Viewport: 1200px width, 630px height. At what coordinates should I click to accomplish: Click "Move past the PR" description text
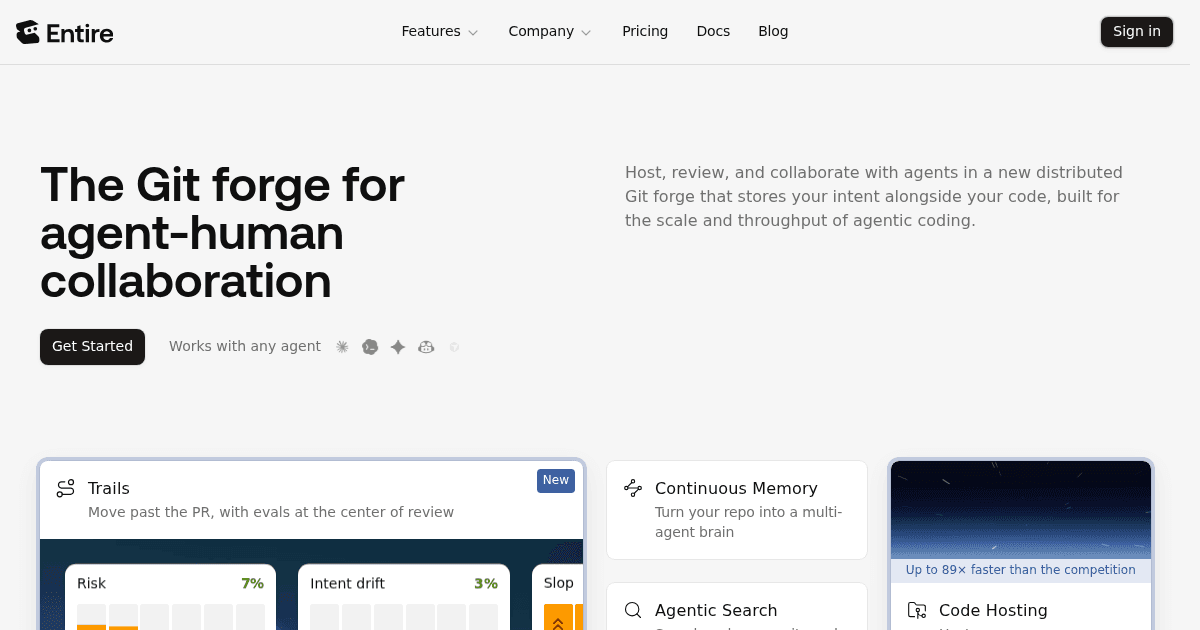[271, 512]
